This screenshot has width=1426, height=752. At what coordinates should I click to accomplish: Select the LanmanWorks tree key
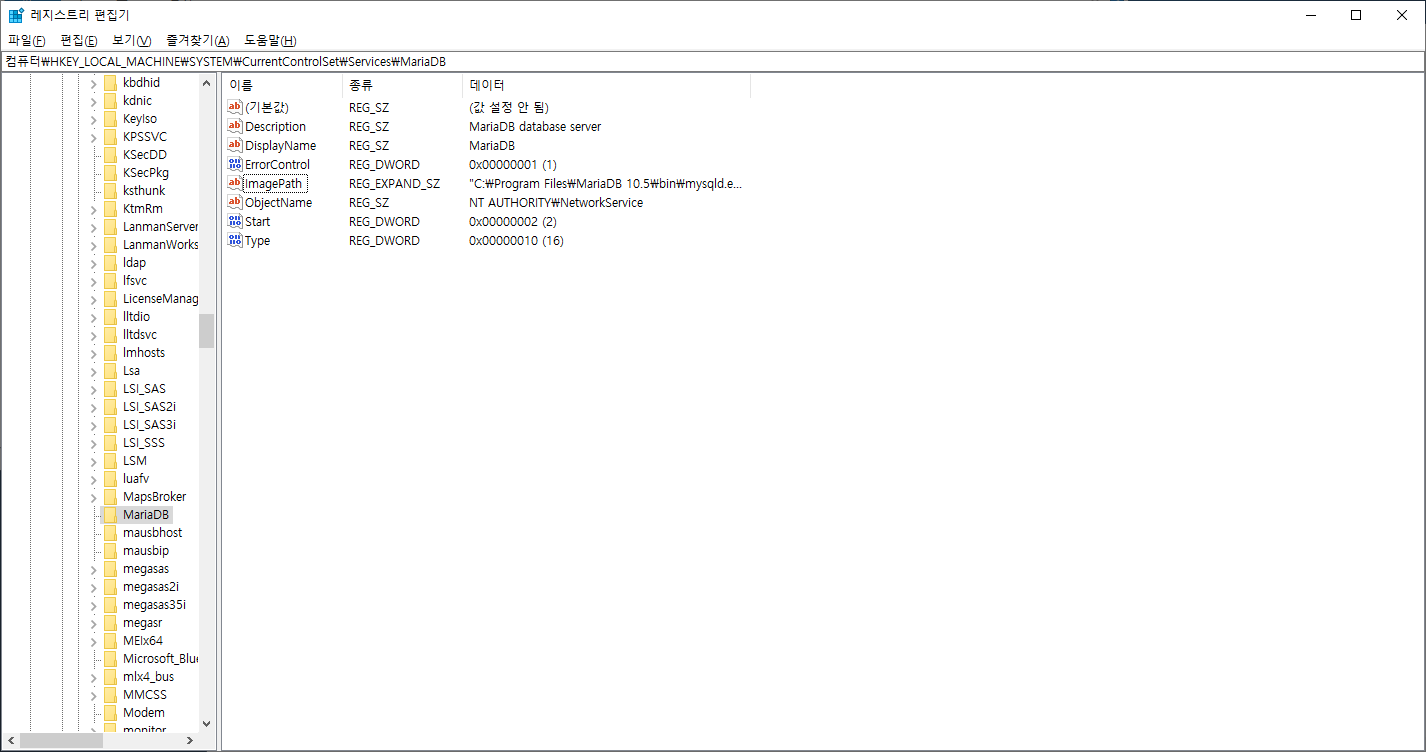point(160,244)
